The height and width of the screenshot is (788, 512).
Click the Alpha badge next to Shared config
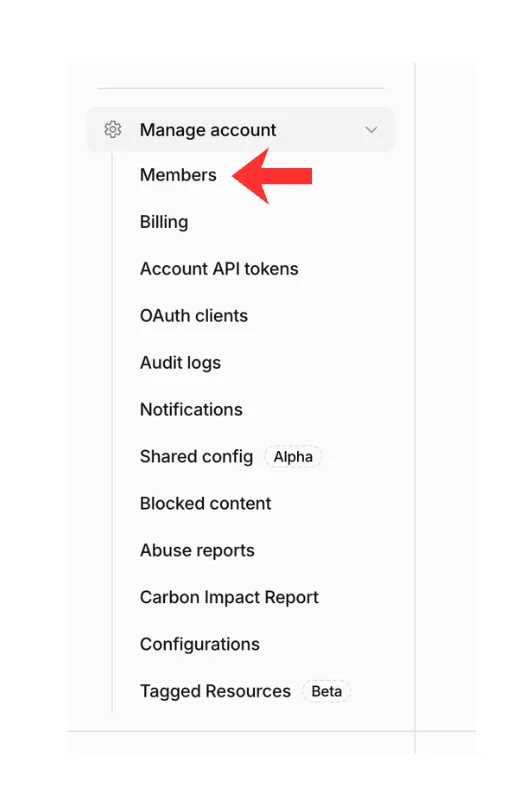pyautogui.click(x=293, y=457)
